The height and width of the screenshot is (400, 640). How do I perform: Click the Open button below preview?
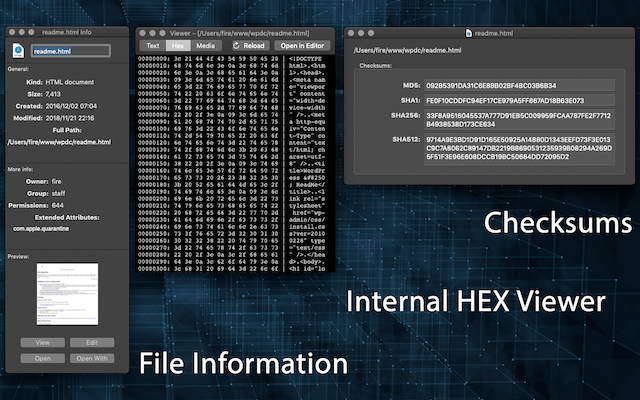point(43,358)
